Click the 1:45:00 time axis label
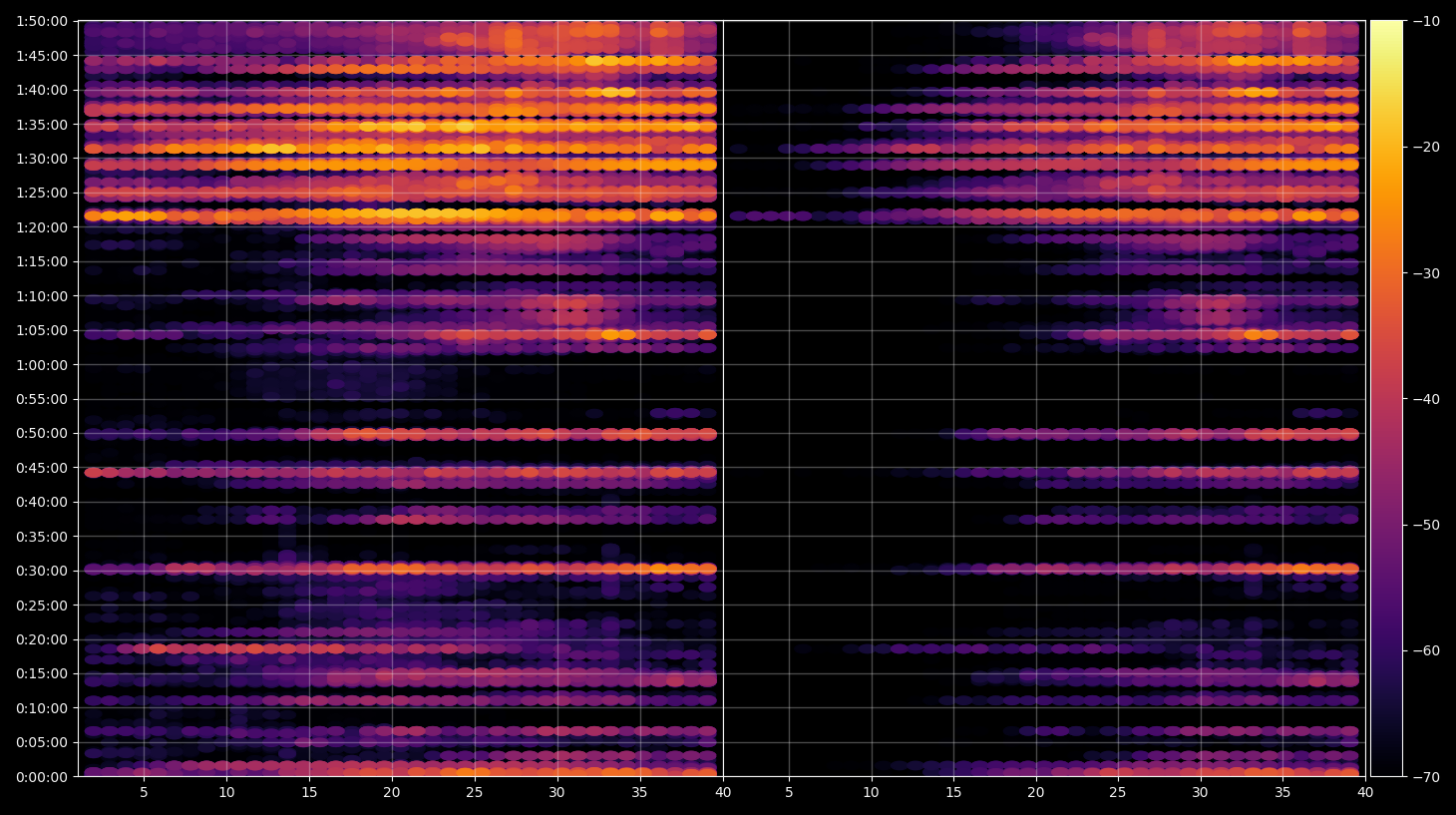The width and height of the screenshot is (1456, 815). pos(42,56)
